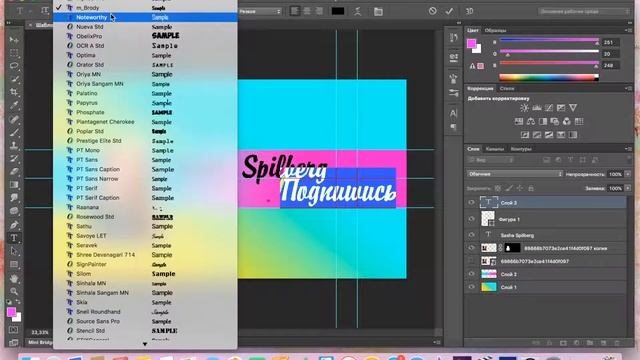Toggle visibility of layer ending 'копия'

click(471, 248)
